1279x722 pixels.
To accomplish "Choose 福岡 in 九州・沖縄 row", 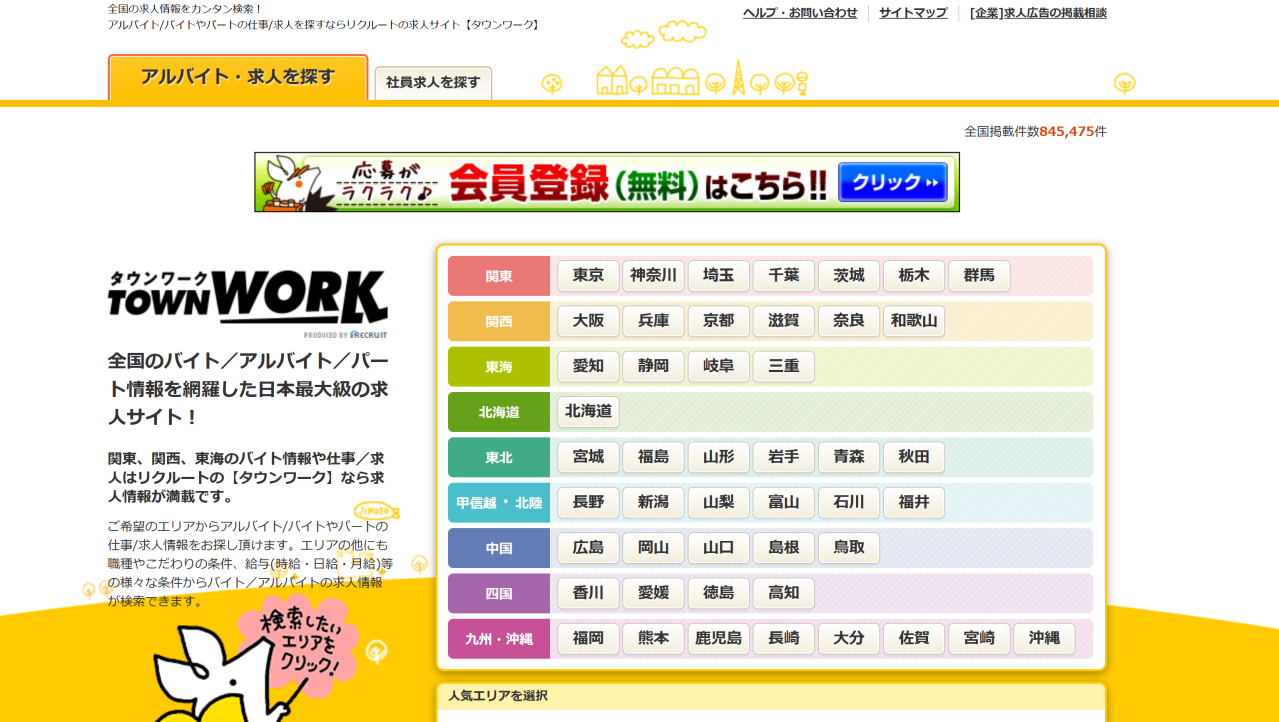I will tap(588, 638).
